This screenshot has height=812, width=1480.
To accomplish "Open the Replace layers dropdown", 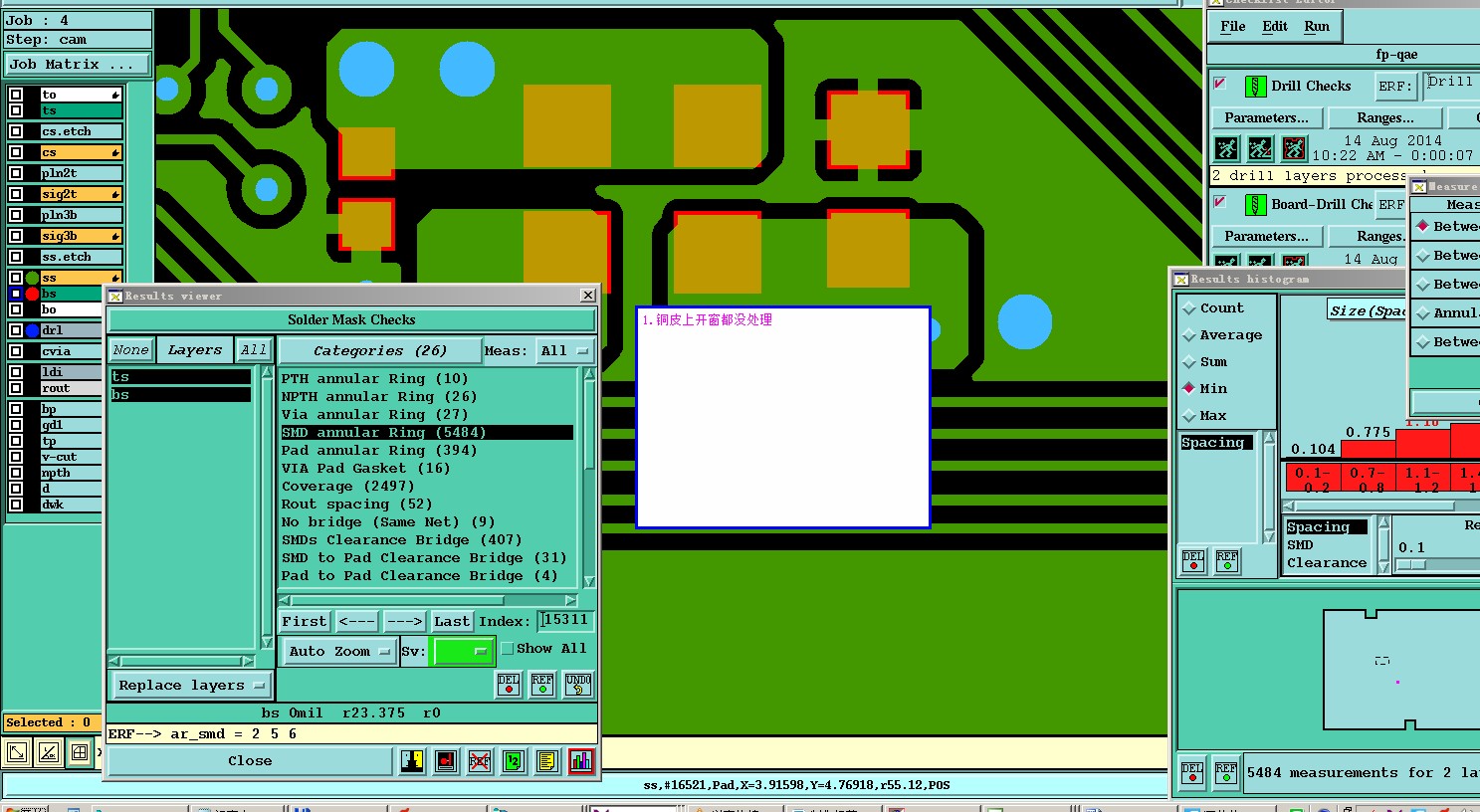I will pyautogui.click(x=190, y=685).
